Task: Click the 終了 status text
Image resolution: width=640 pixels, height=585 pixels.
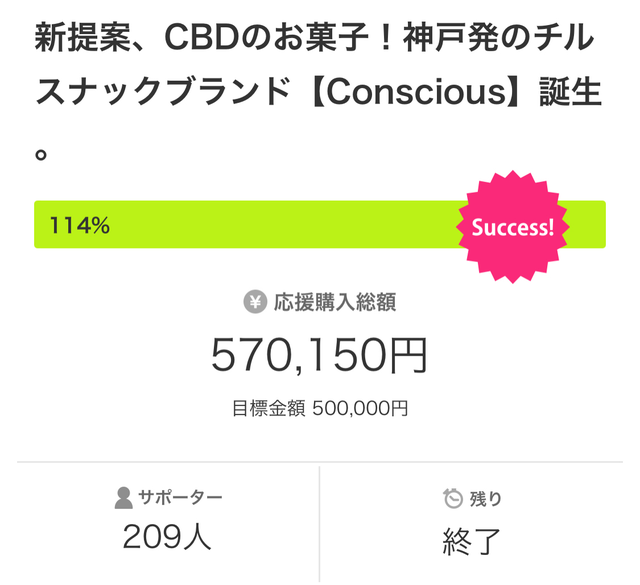Action: [472, 538]
